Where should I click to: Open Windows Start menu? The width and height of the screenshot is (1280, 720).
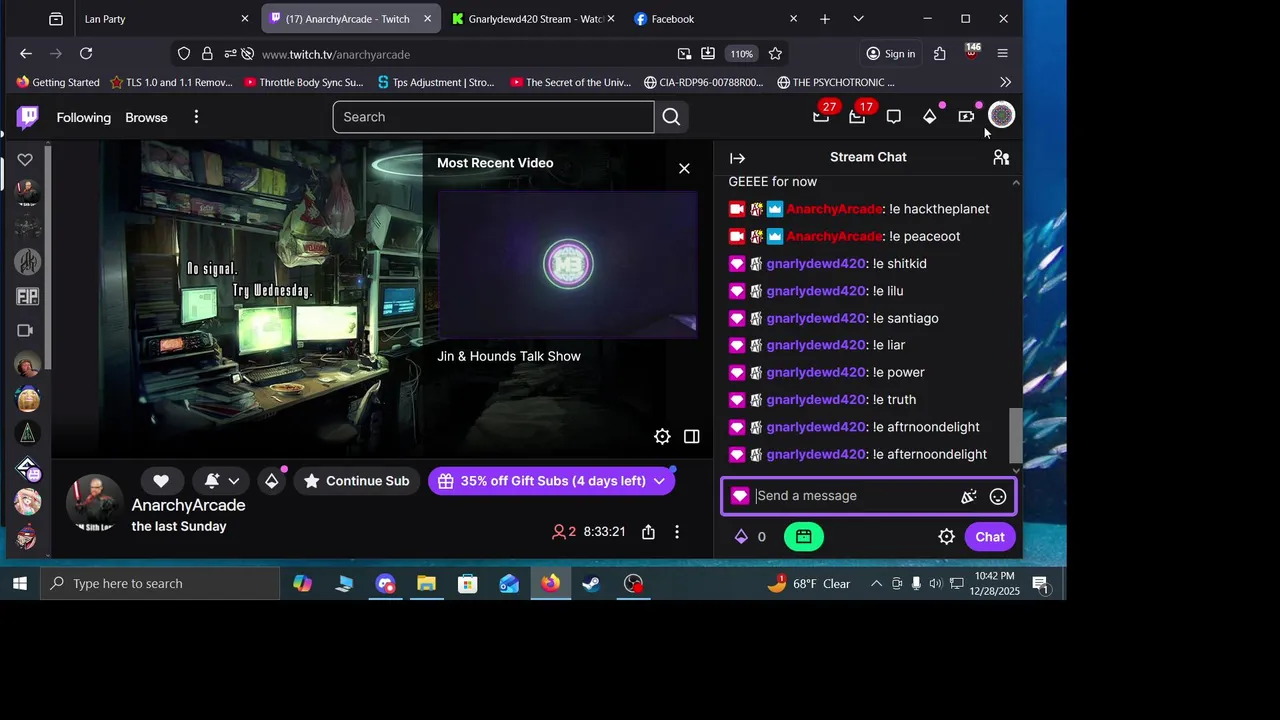(x=20, y=584)
